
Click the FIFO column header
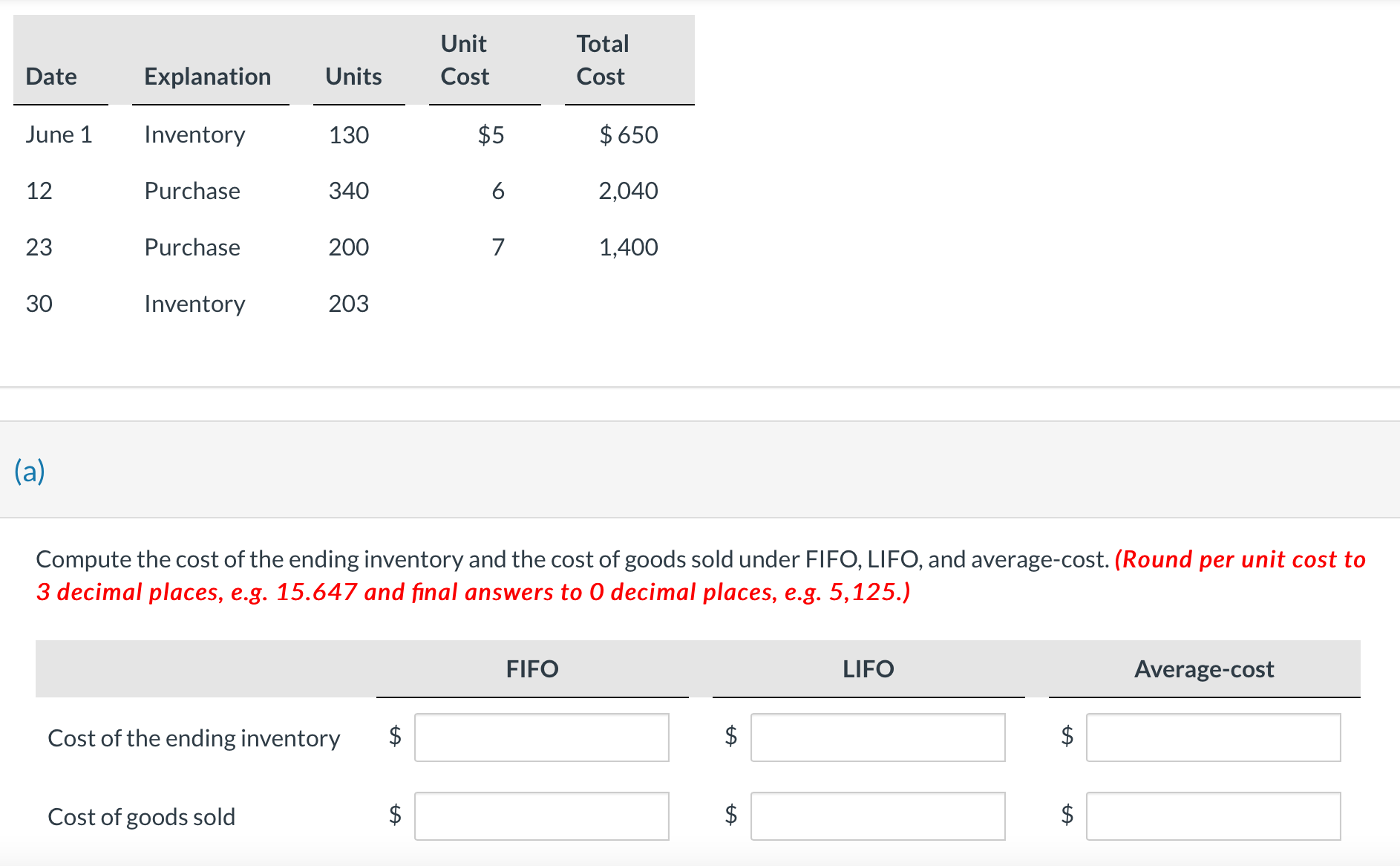click(531, 669)
